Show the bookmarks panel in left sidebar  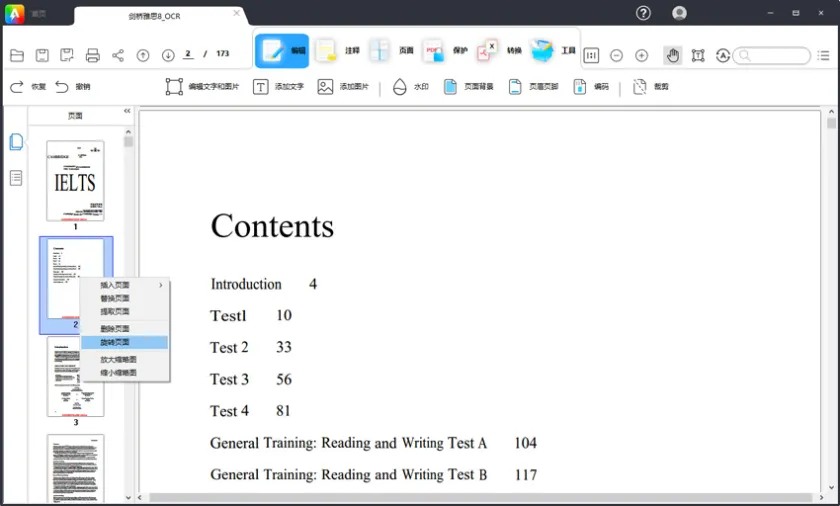16,178
